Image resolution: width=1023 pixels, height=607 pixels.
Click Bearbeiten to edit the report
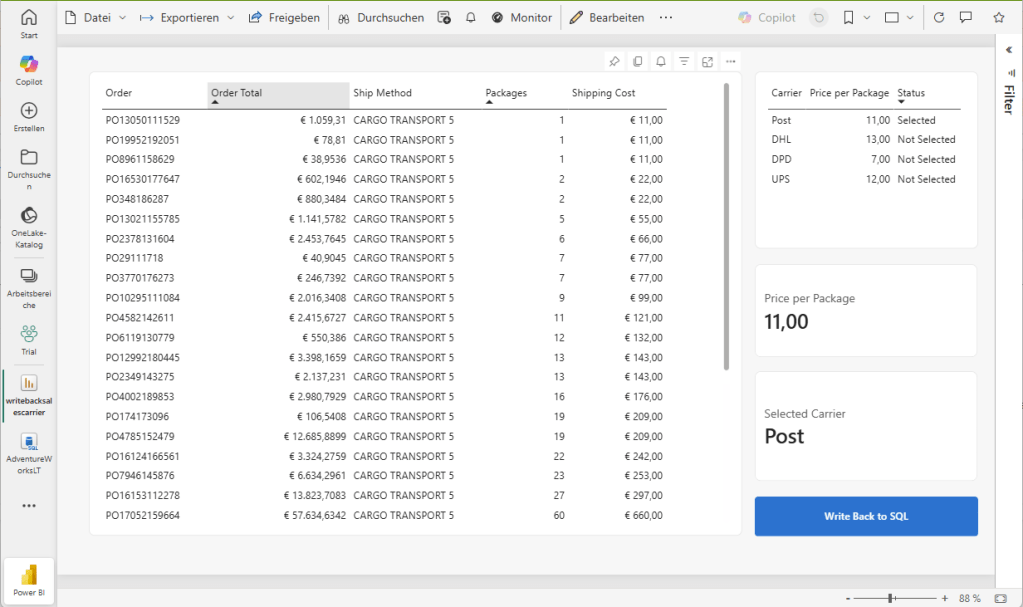[x=606, y=18]
